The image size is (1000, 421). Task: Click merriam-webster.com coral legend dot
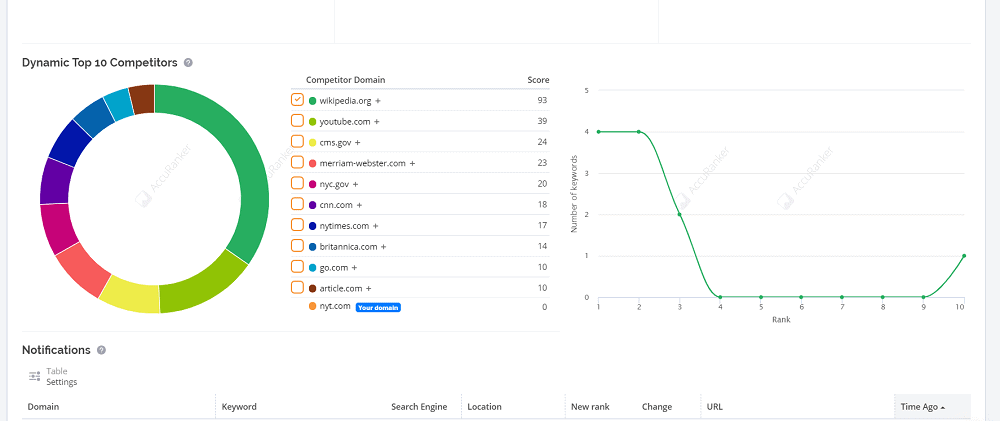[312, 163]
